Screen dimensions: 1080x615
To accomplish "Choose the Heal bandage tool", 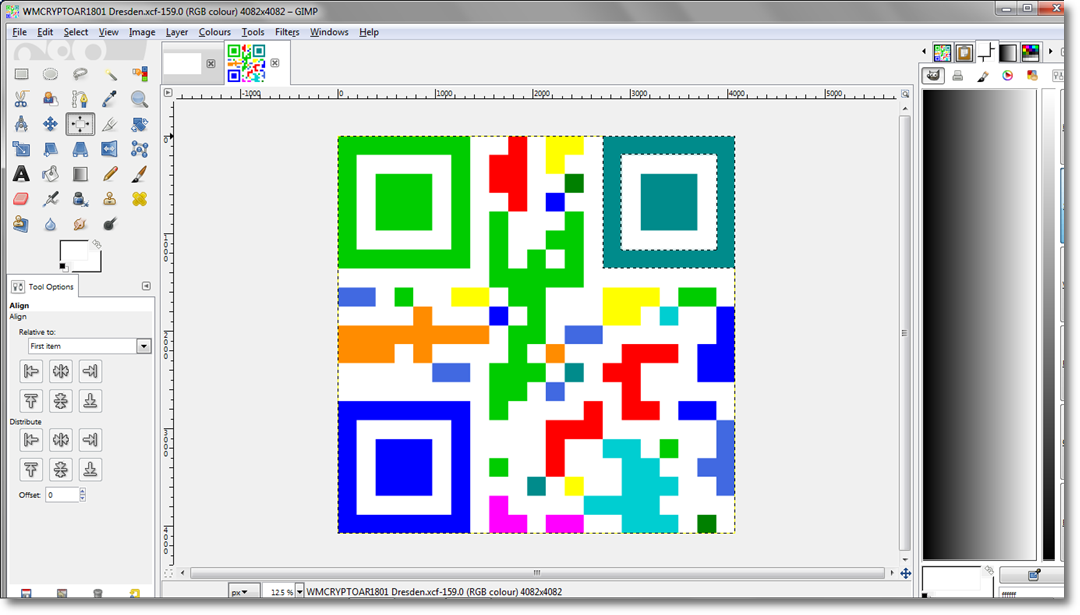I will coord(139,199).
